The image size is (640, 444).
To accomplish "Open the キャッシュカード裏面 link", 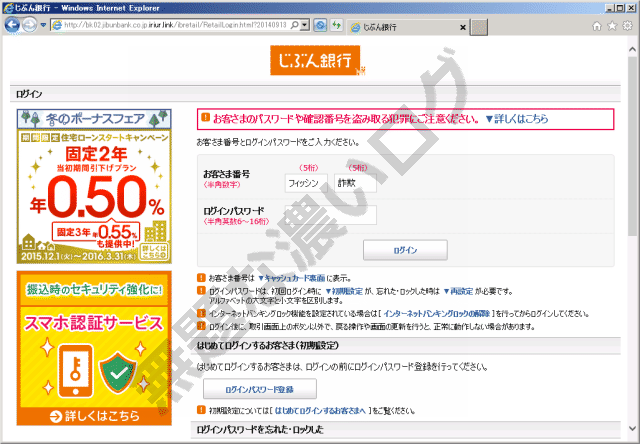I will click(292, 278).
